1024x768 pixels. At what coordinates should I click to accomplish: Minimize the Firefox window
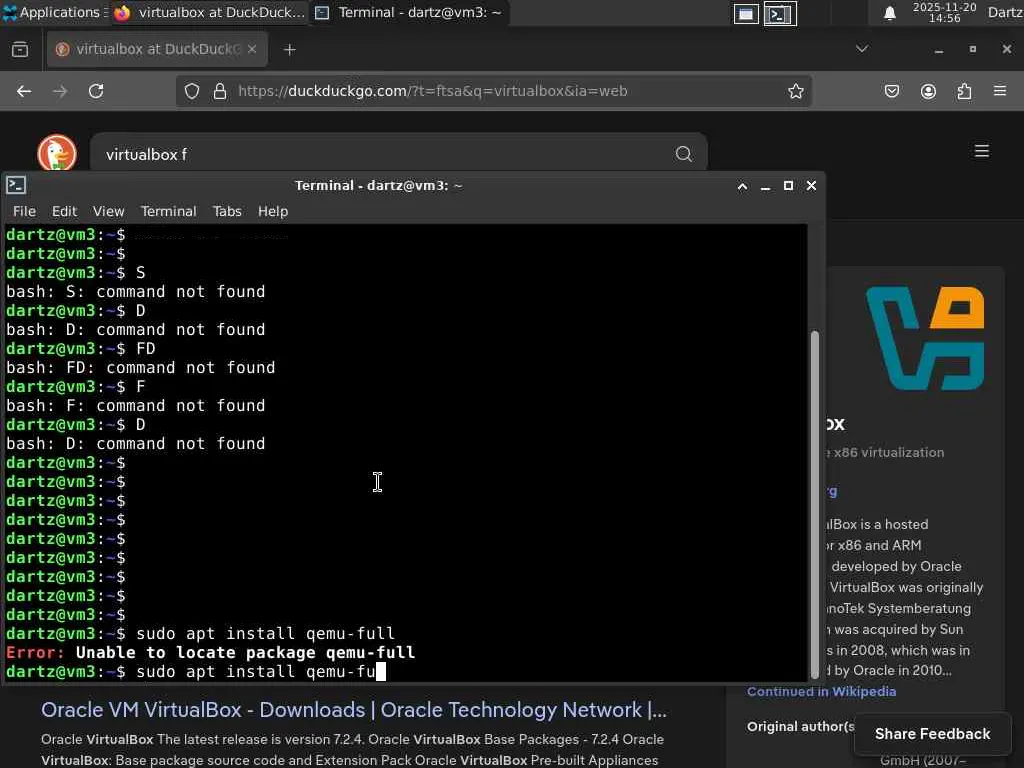[938, 50]
